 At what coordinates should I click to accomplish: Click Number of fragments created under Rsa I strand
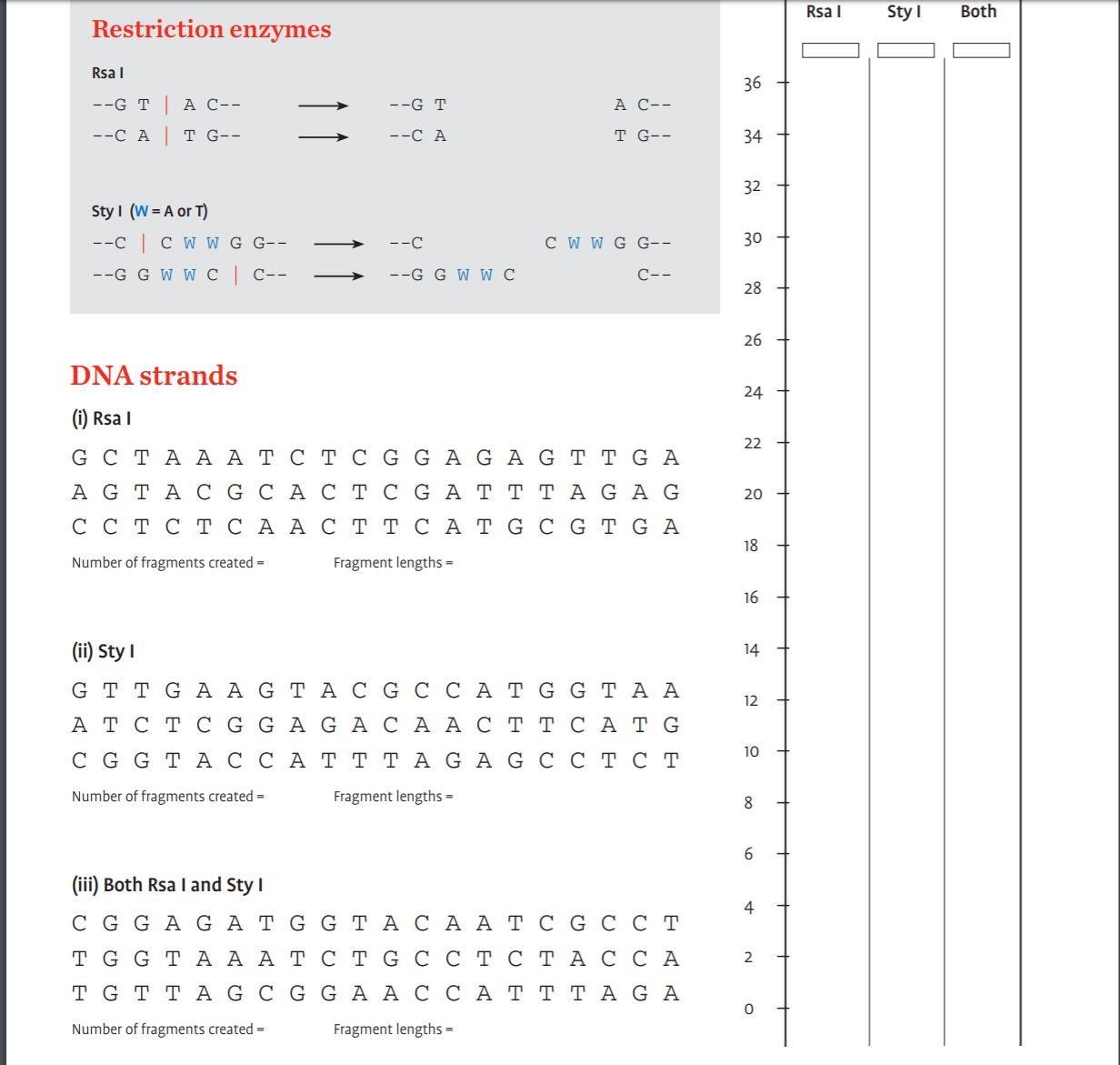tap(168, 563)
